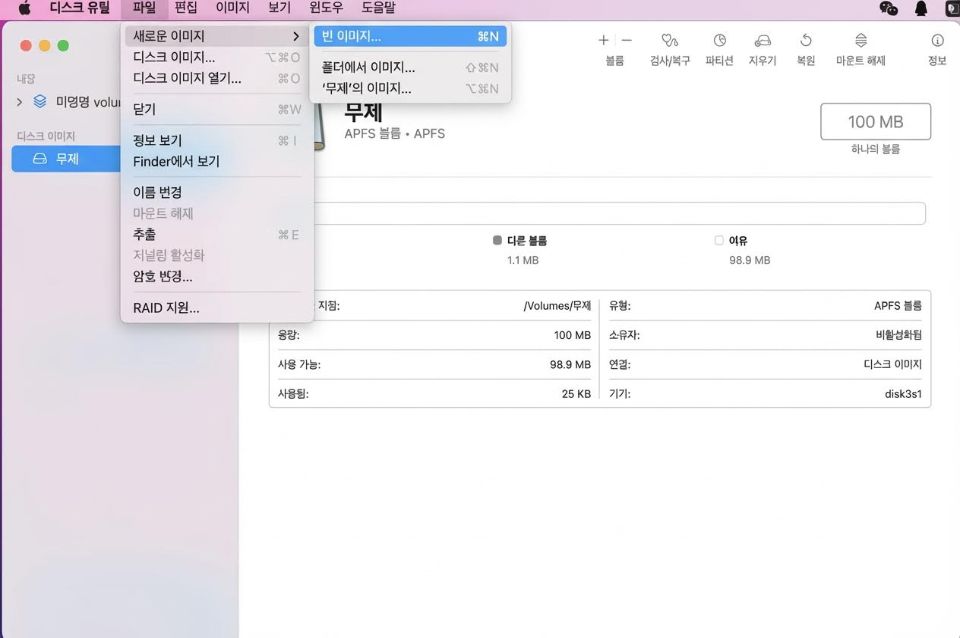Click the 100 MB capacity button
Image resolution: width=960 pixels, height=638 pixels.
(875, 121)
